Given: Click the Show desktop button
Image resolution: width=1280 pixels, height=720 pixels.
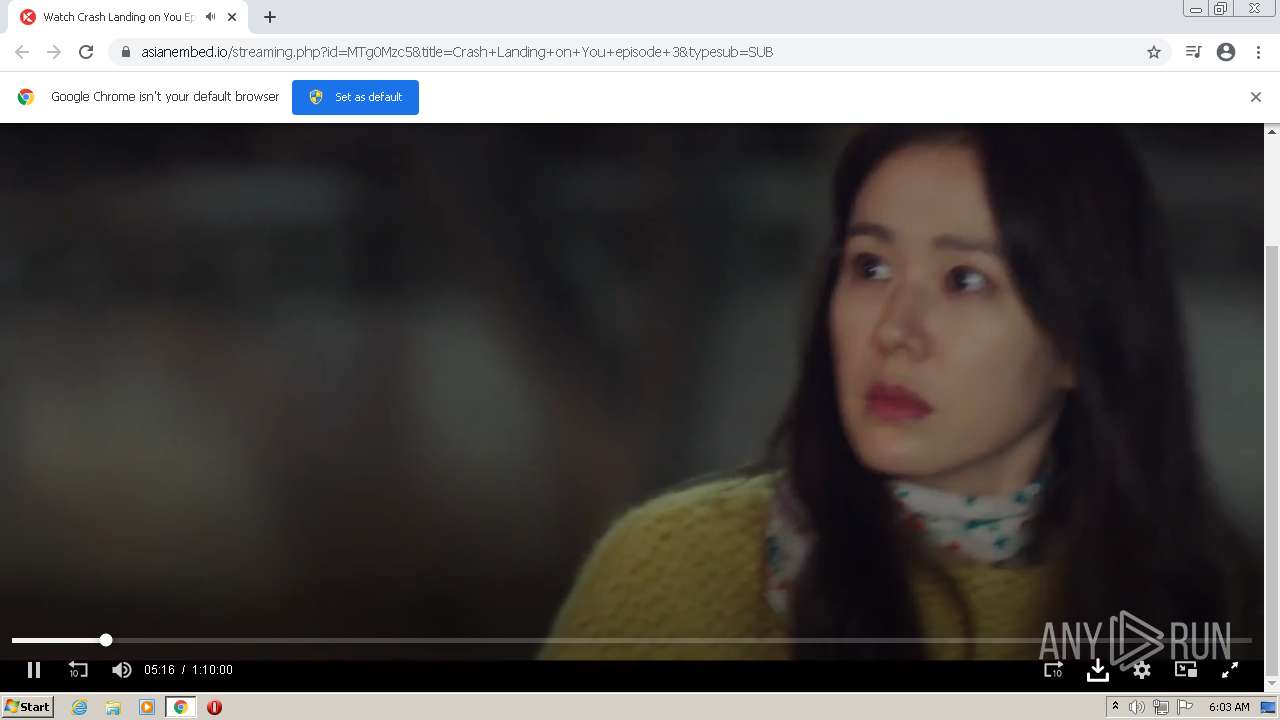Looking at the screenshot, I should (x=1268, y=707).
